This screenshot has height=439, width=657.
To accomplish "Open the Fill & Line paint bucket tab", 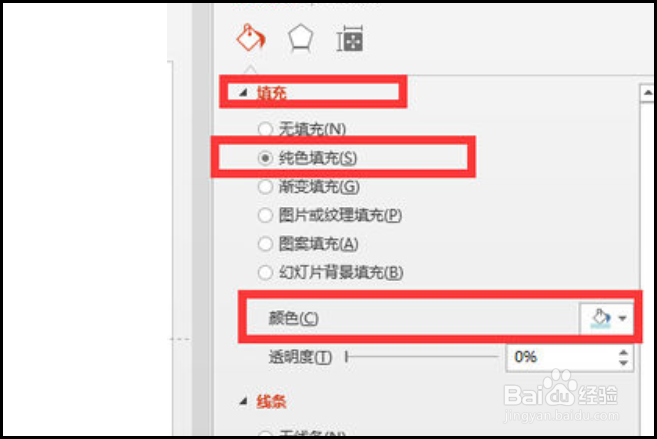I will pyautogui.click(x=251, y=38).
